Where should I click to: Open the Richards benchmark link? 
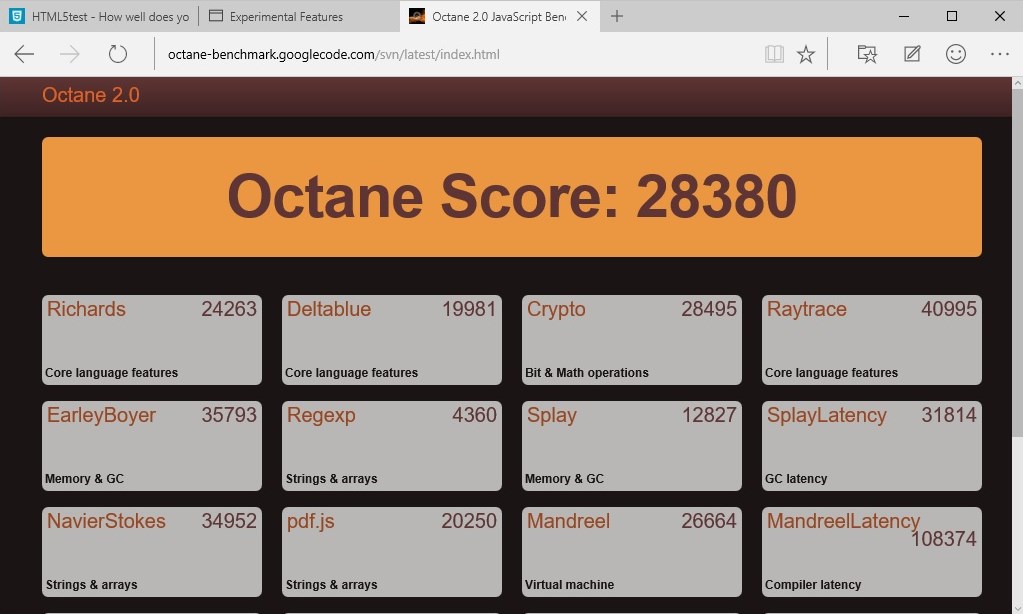tap(86, 309)
